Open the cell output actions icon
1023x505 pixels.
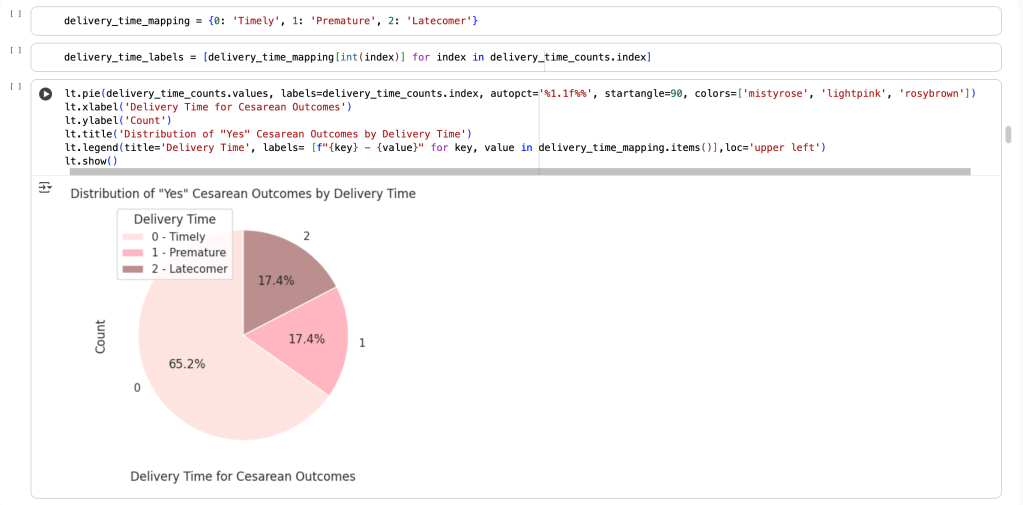coord(44,188)
